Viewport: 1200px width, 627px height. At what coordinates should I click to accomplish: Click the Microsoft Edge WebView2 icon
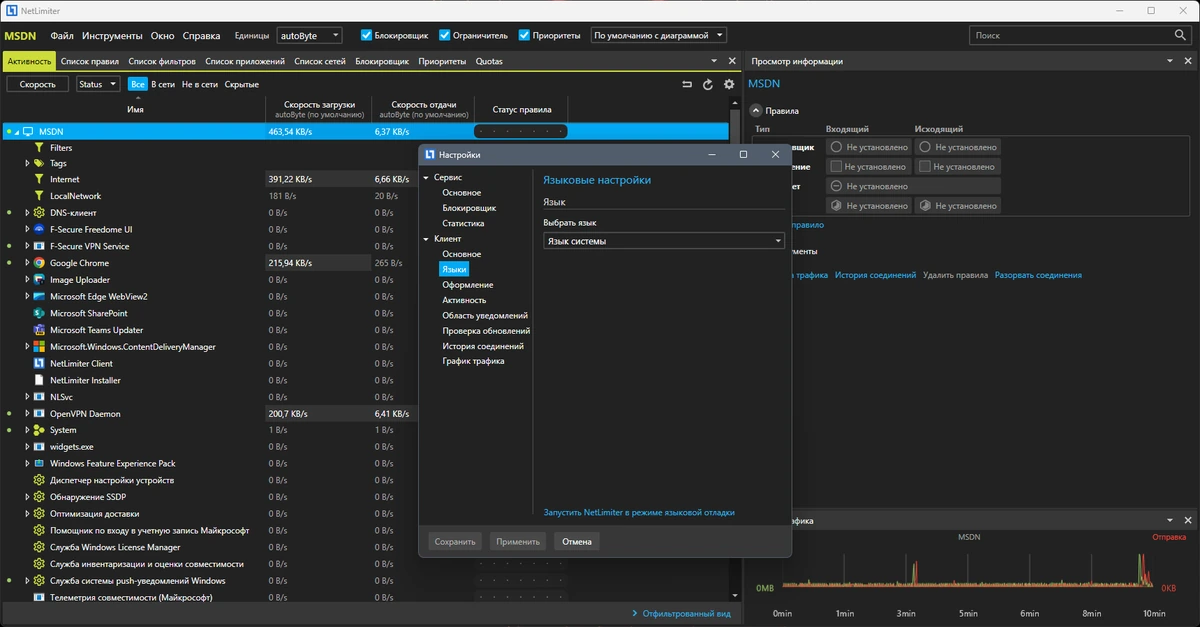coord(39,296)
